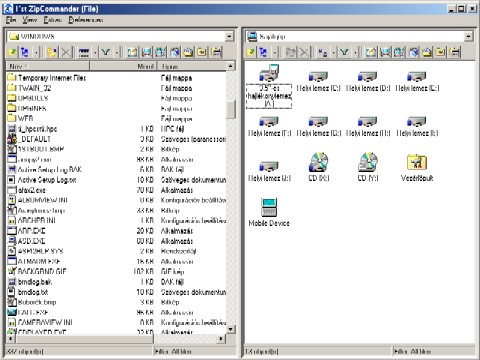This screenshot has height=360, width=480.
Task: Select the CD (Y:) drive icon
Action: [368, 167]
